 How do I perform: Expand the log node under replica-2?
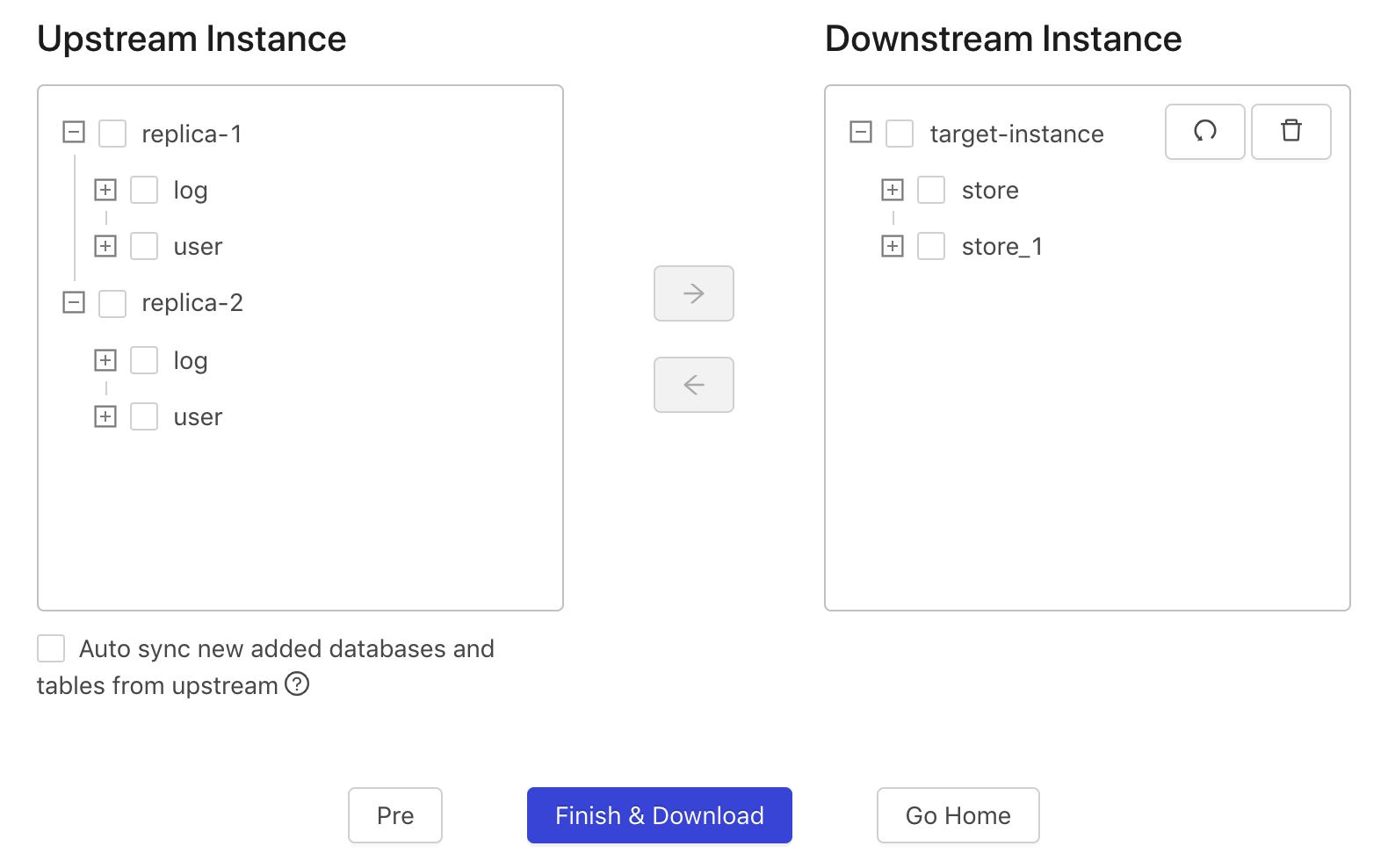coord(105,360)
